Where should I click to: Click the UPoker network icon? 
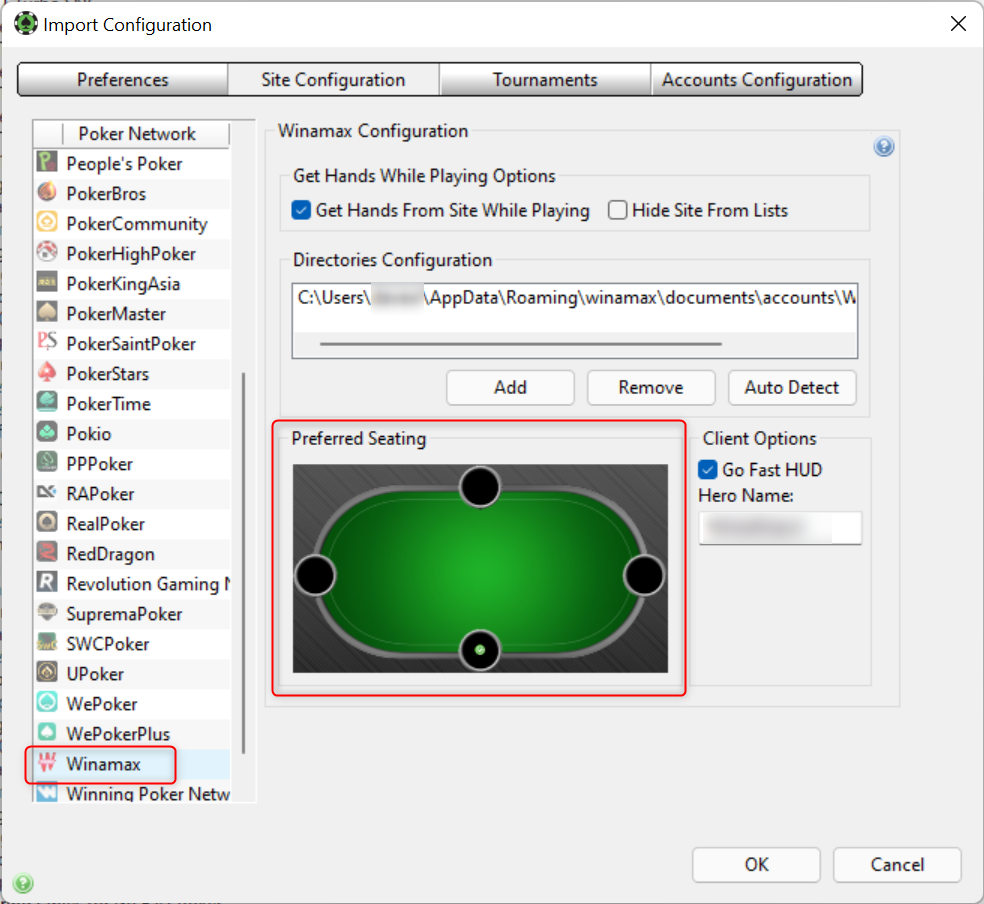click(x=47, y=672)
